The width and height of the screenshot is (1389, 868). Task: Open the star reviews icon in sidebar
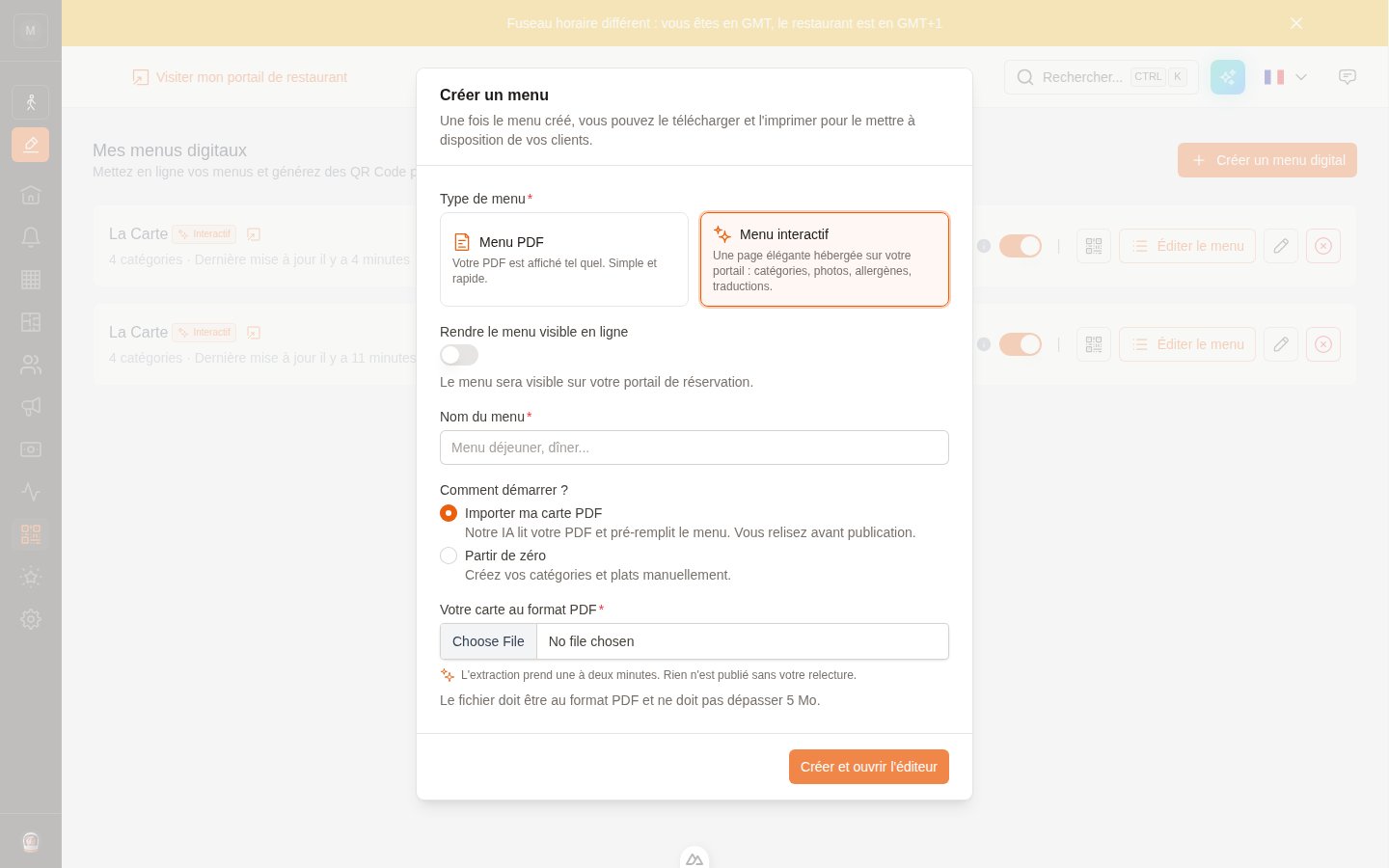click(31, 577)
